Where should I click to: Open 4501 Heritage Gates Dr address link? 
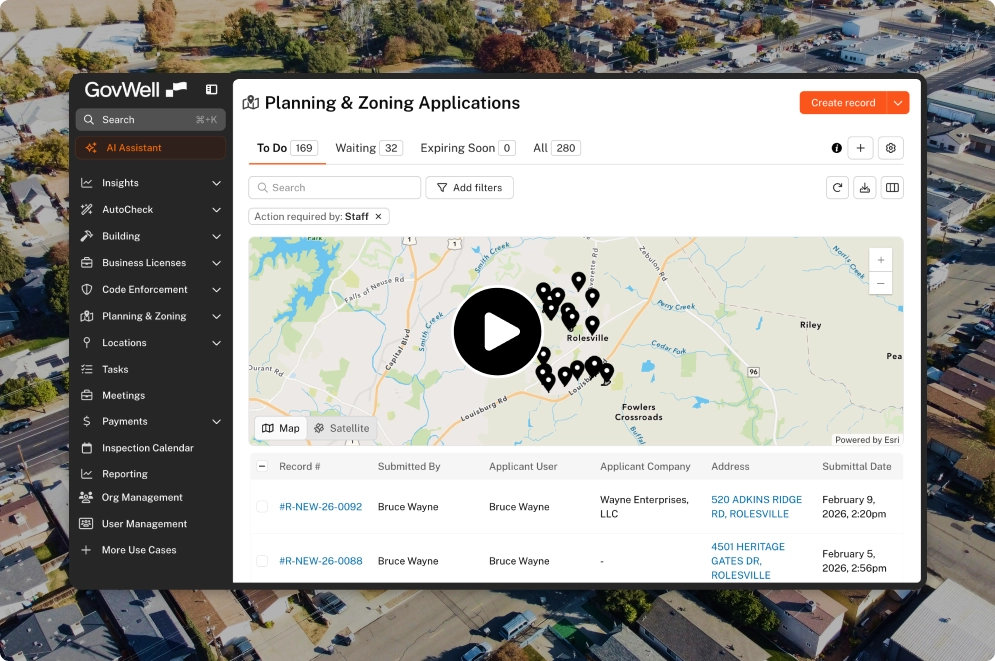[748, 561]
